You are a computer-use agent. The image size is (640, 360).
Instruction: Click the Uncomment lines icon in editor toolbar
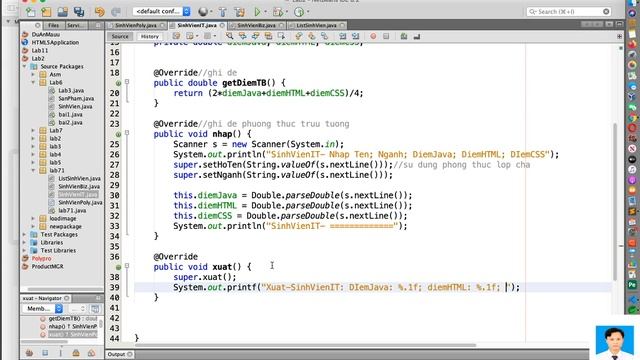[x=417, y=36]
